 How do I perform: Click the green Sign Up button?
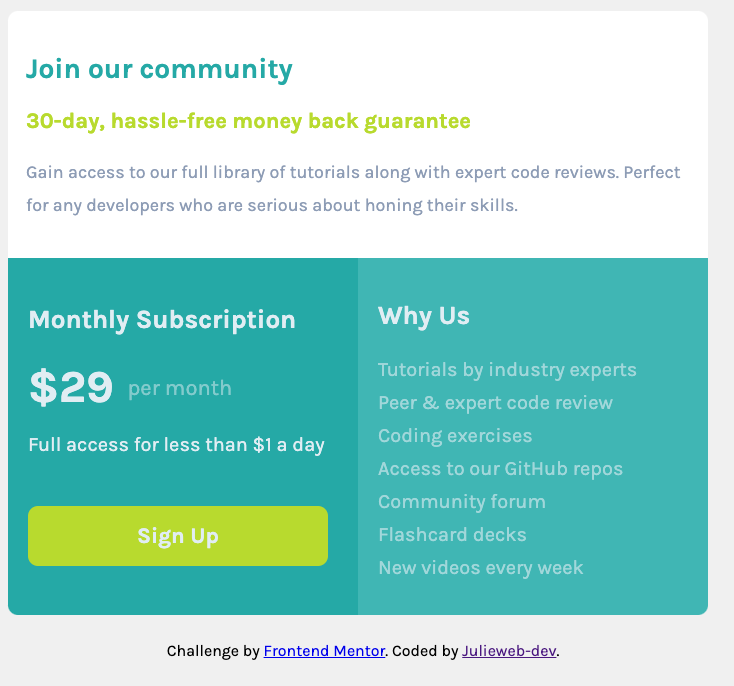178,536
